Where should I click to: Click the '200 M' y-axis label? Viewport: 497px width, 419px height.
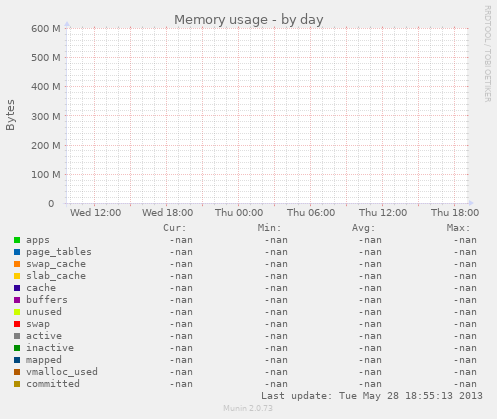click(46, 146)
